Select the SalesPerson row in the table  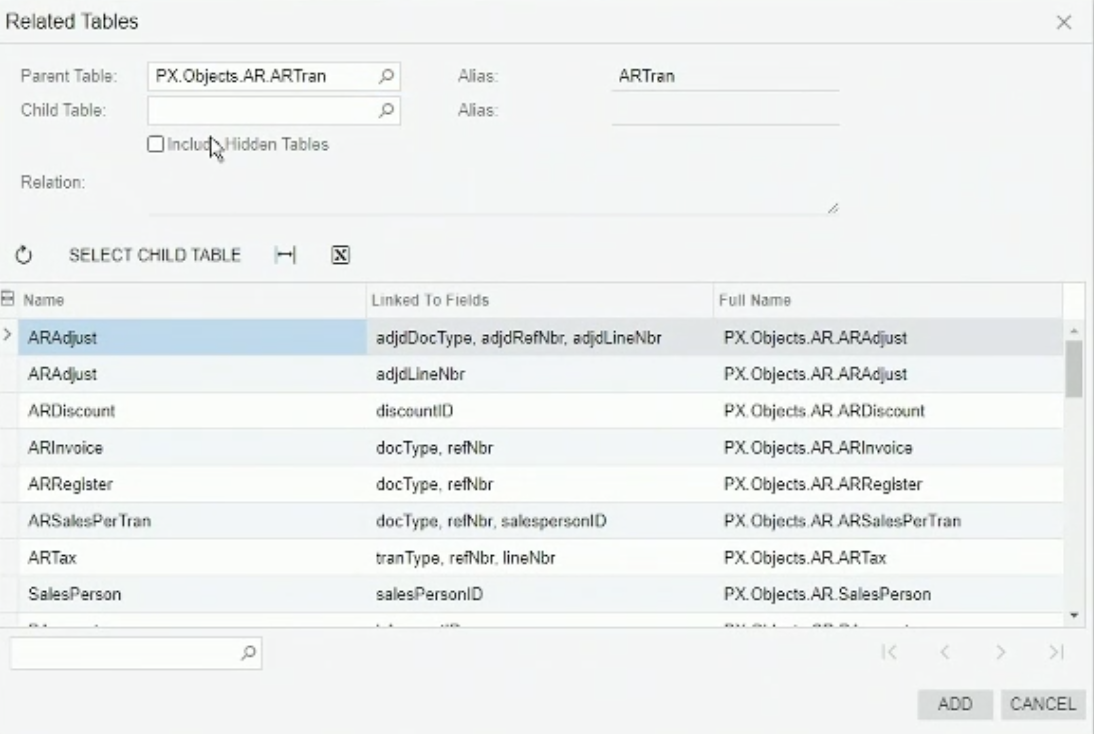pos(190,594)
